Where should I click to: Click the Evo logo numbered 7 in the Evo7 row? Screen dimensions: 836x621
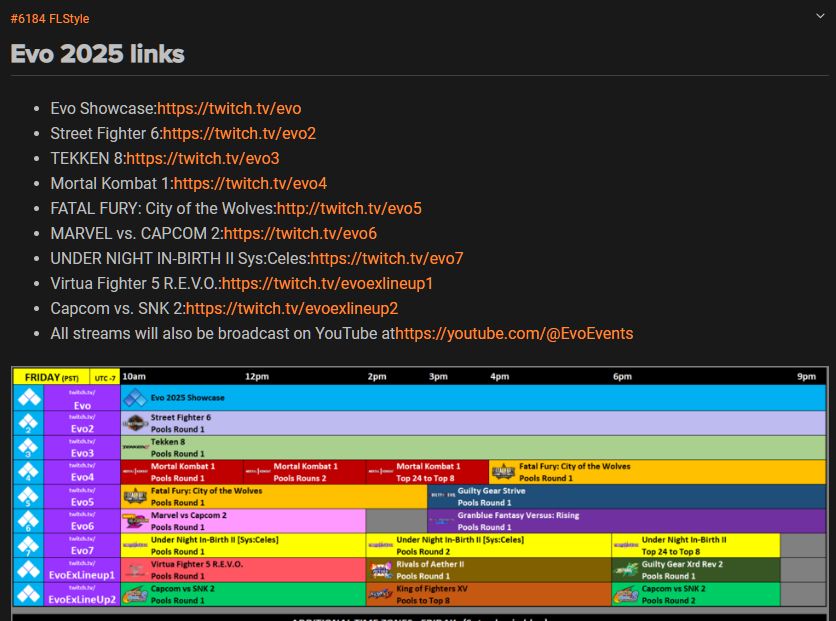[x=29, y=545]
